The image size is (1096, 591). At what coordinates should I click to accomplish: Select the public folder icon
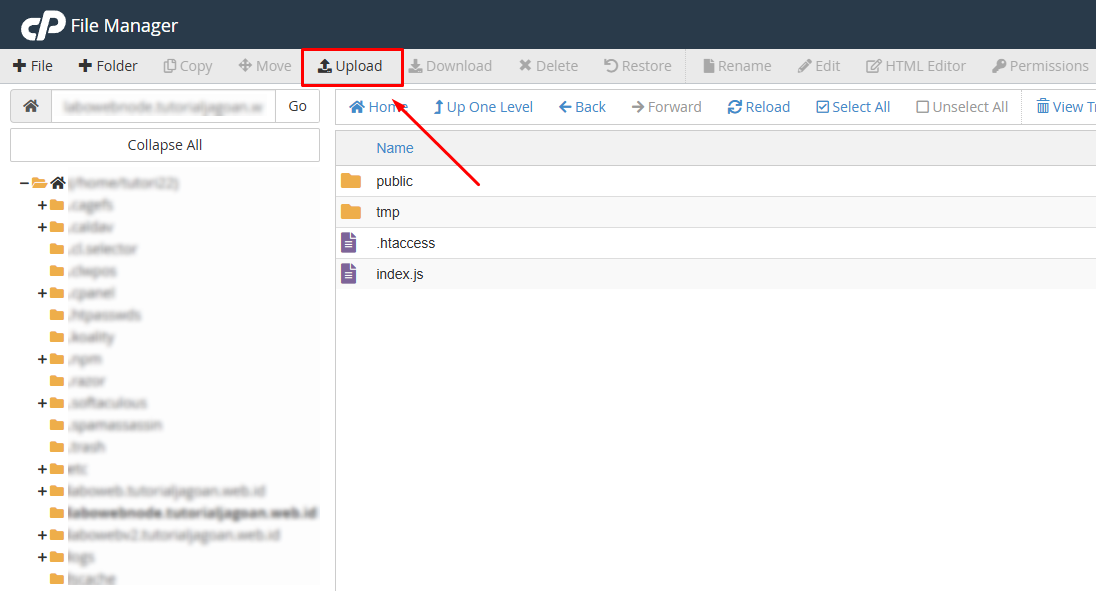click(351, 181)
